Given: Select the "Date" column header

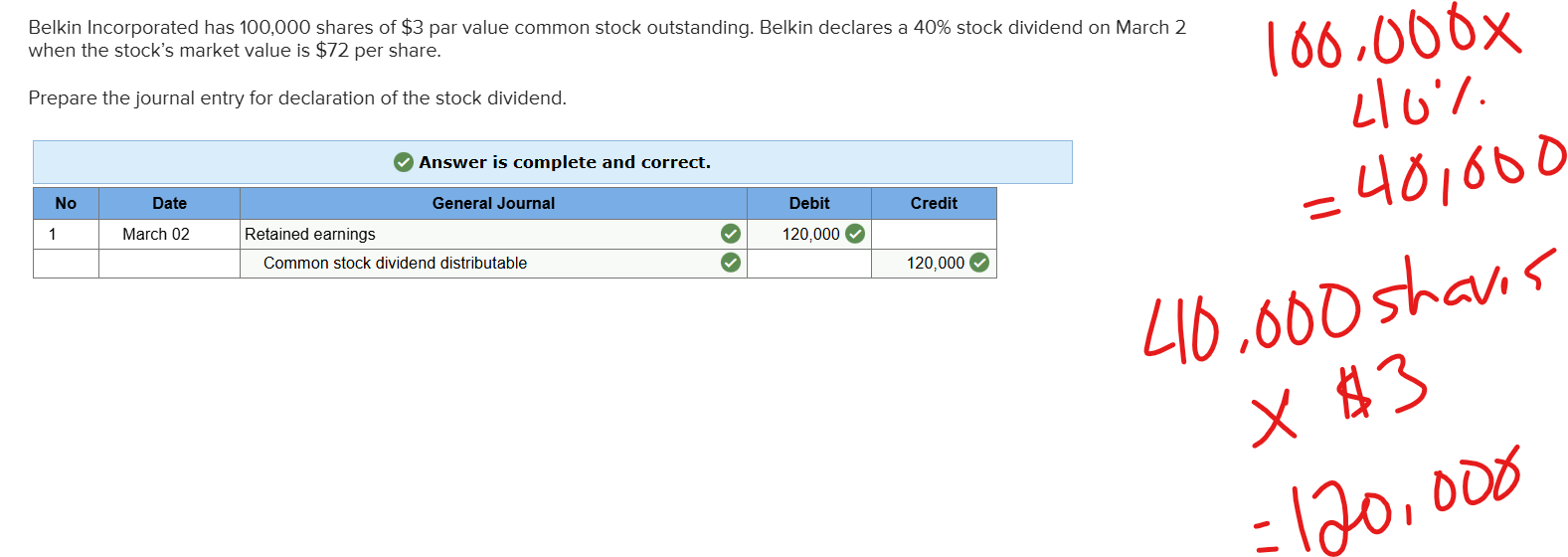Looking at the screenshot, I should click(x=169, y=203).
